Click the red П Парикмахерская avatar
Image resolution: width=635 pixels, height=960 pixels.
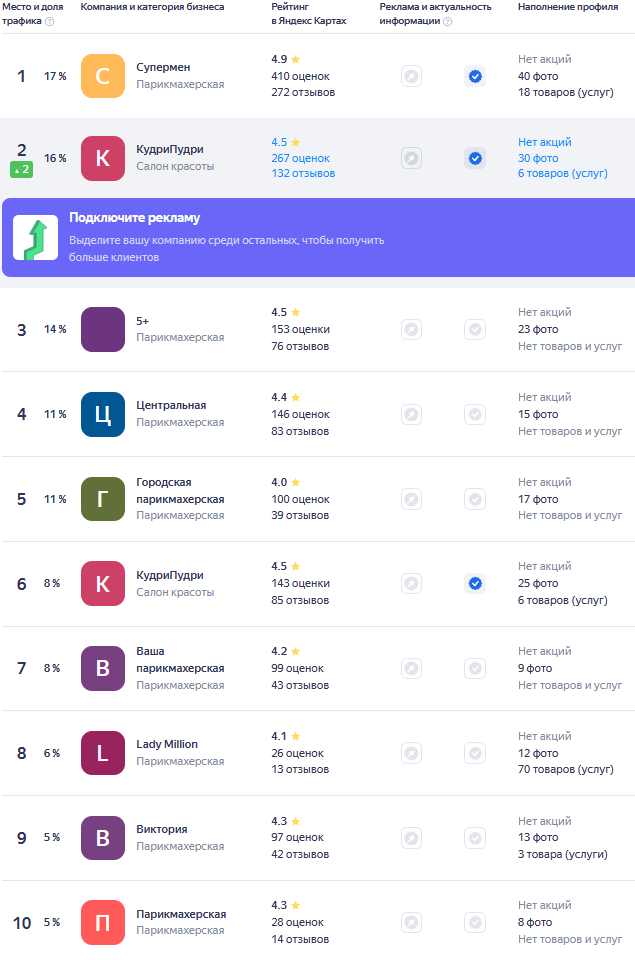103,922
